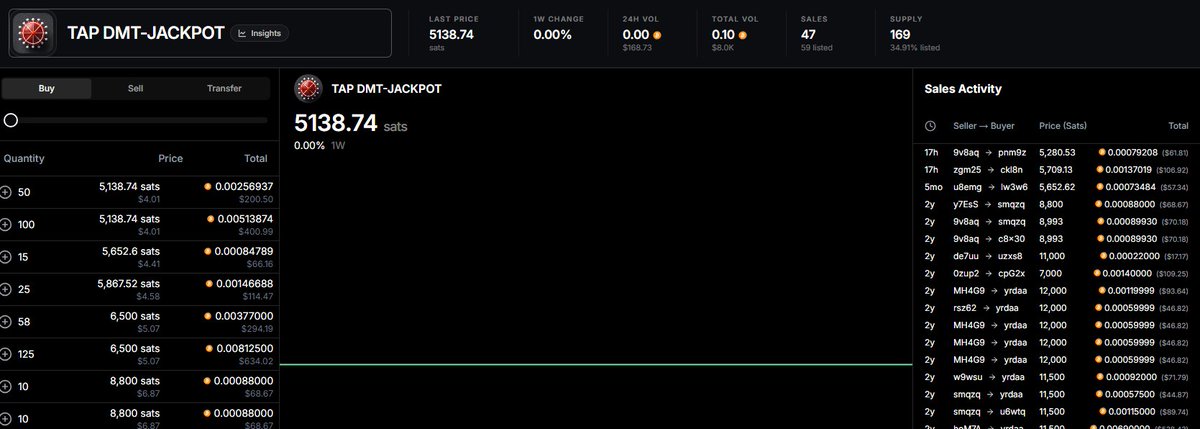Click buyer uzxs8 in sales activity
Image resolution: width=1200 pixels, height=429 pixels.
(x=1013, y=256)
